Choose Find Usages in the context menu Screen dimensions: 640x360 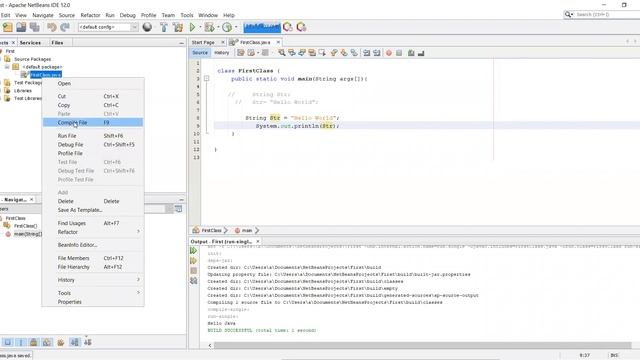tap(93, 223)
